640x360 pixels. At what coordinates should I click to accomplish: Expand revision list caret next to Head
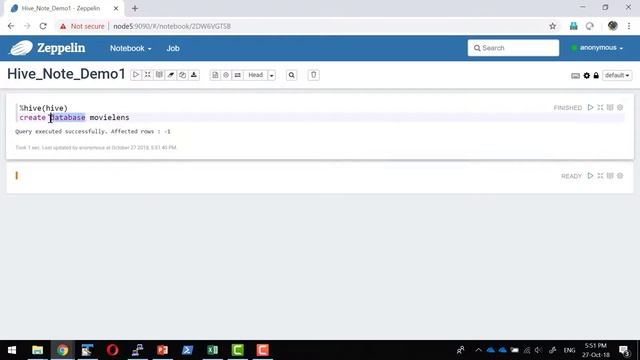(x=271, y=75)
